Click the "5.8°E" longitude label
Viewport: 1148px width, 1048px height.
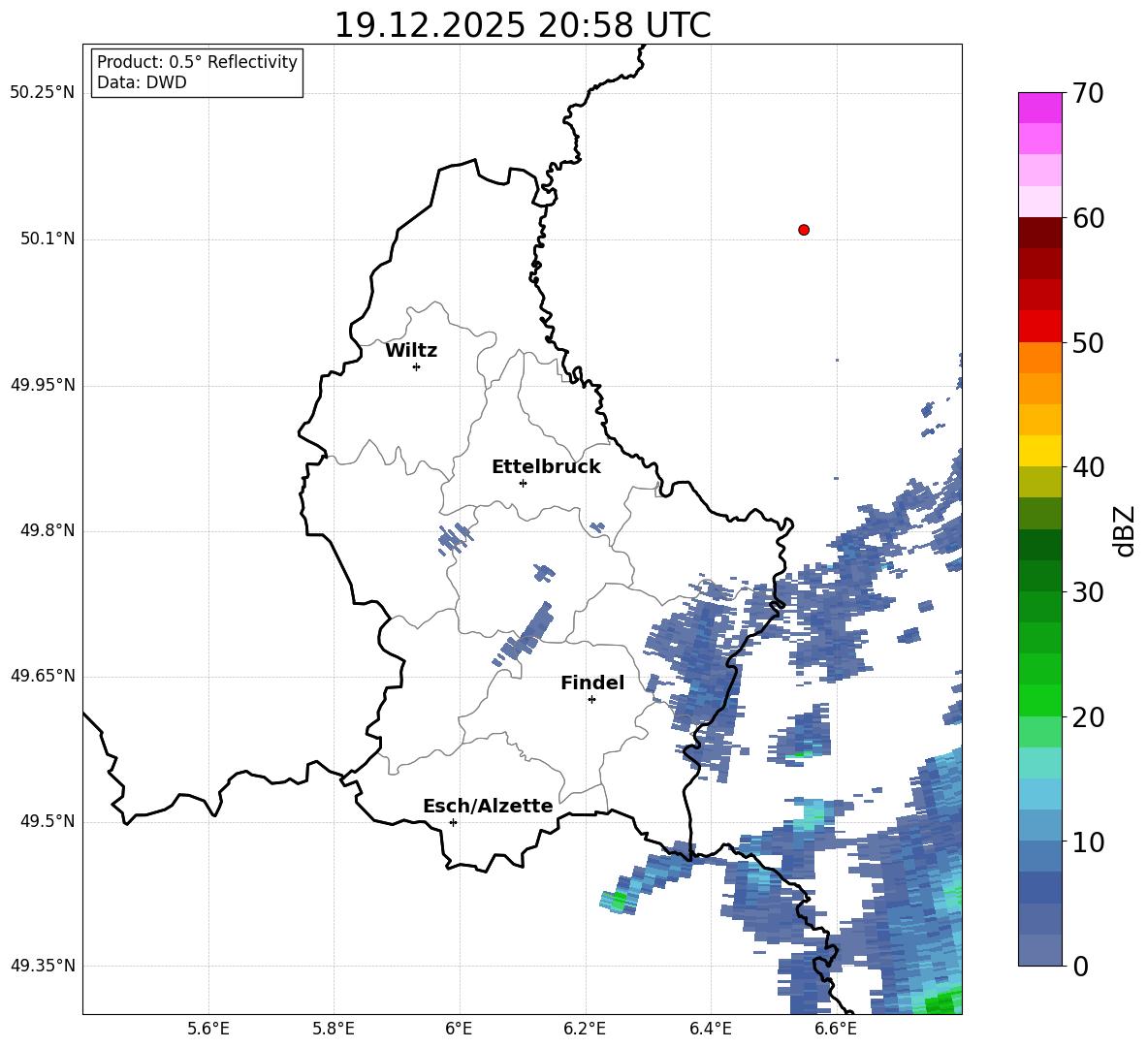334,1029
